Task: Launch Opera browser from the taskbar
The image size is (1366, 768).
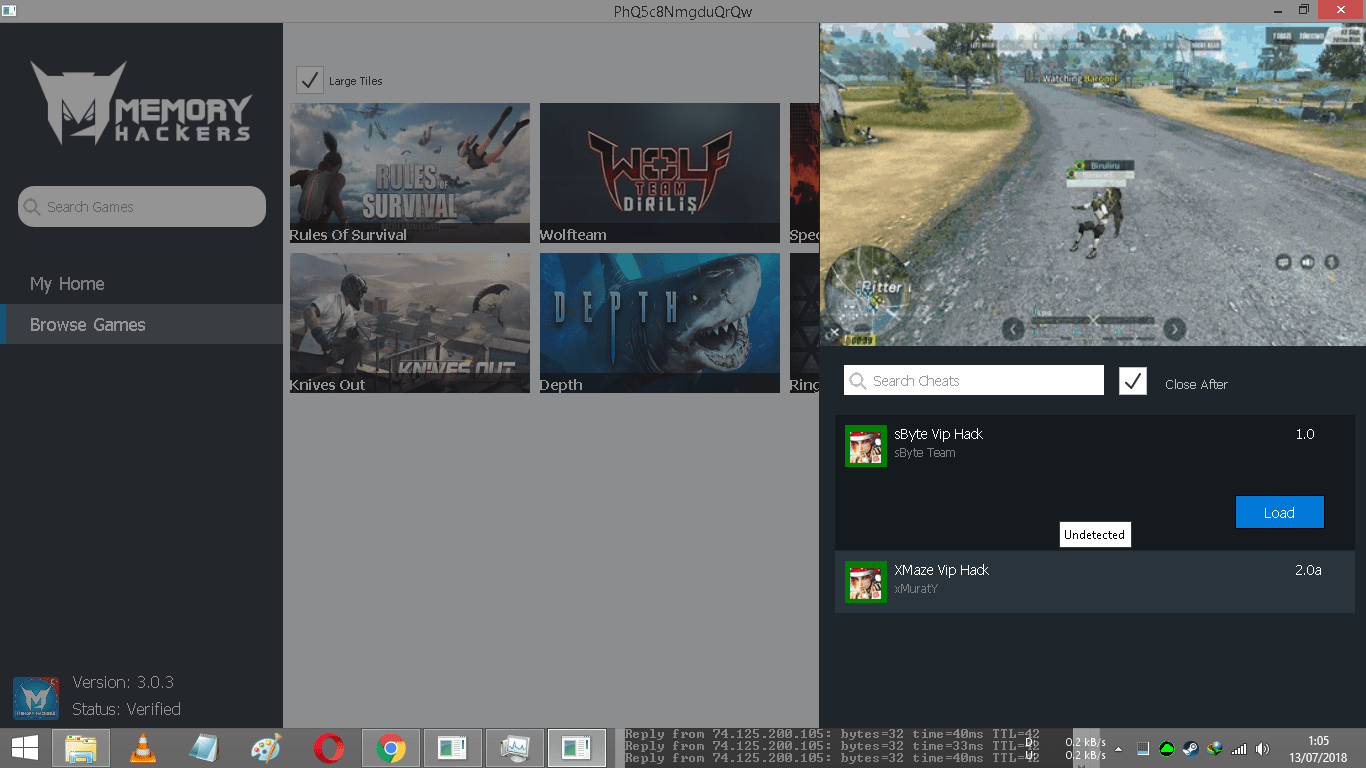Action: (x=328, y=748)
